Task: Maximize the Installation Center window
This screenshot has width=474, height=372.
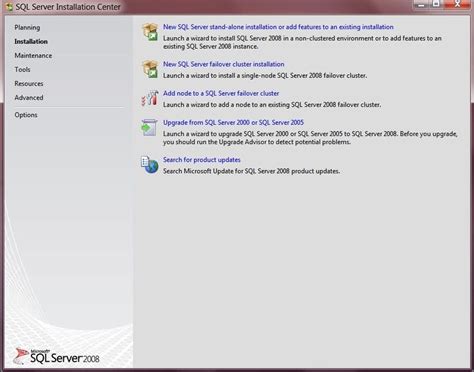Action: click(436, 4)
